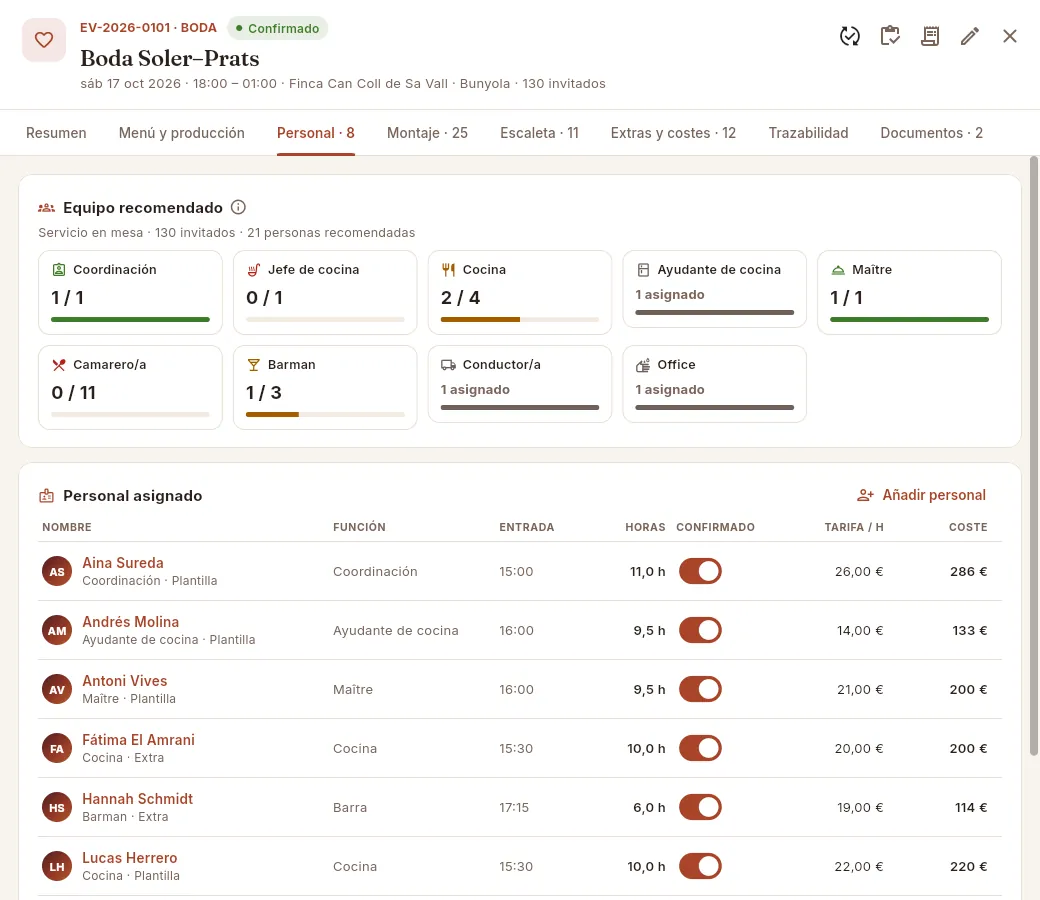The image size is (1040, 900).
Task: Go to the Resumen tab
Action: (x=56, y=133)
